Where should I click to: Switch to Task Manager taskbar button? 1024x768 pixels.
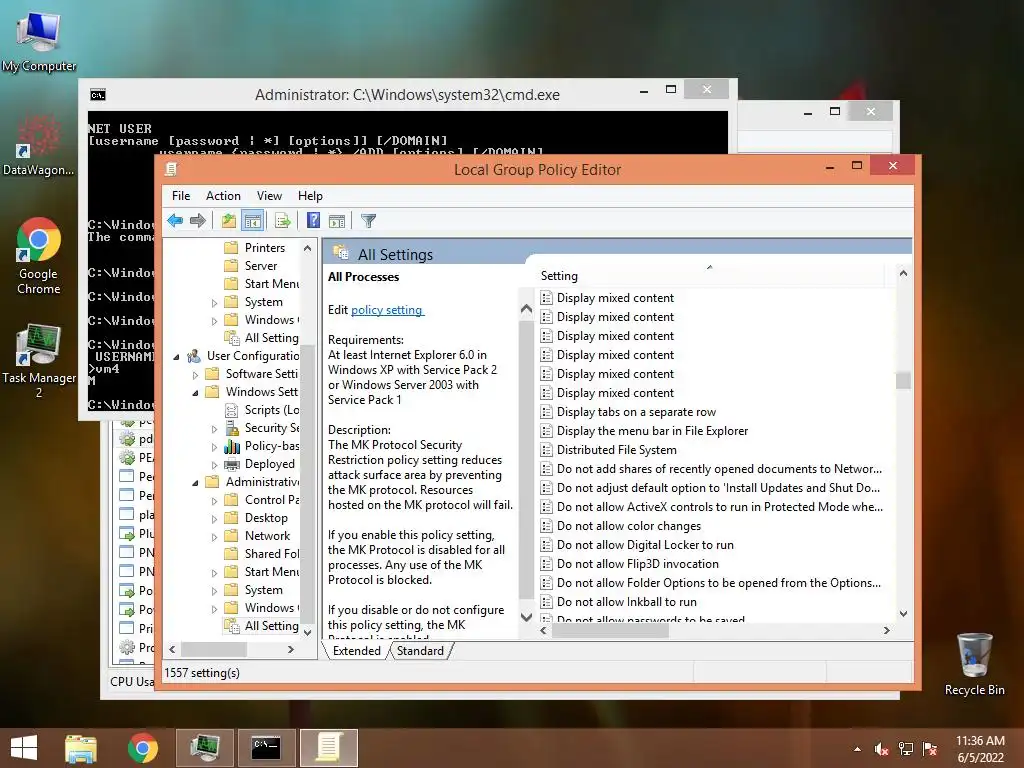point(205,748)
